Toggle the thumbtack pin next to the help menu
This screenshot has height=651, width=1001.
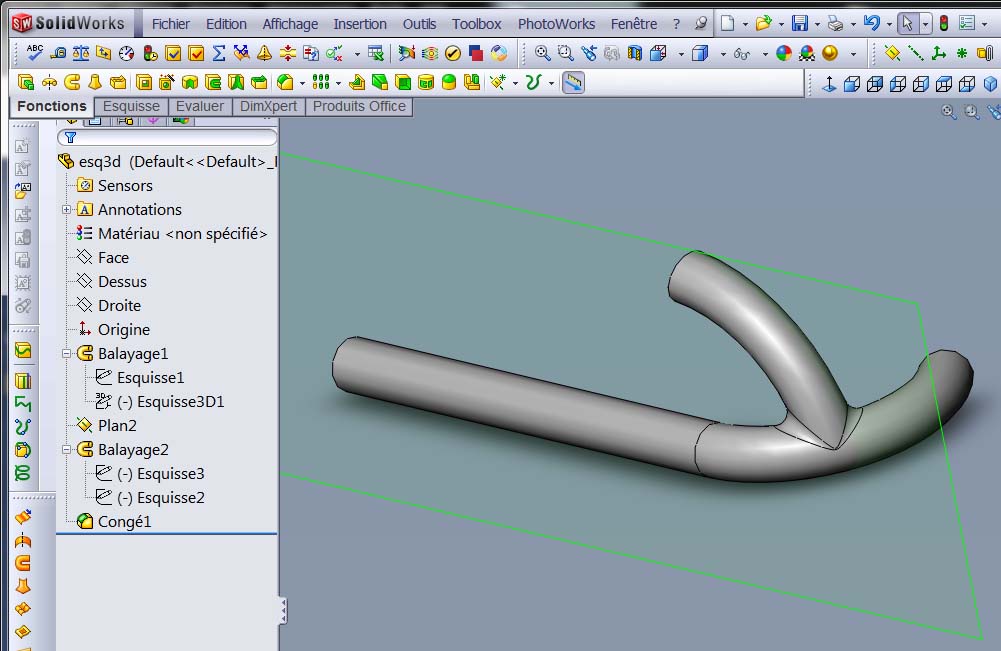(x=701, y=24)
